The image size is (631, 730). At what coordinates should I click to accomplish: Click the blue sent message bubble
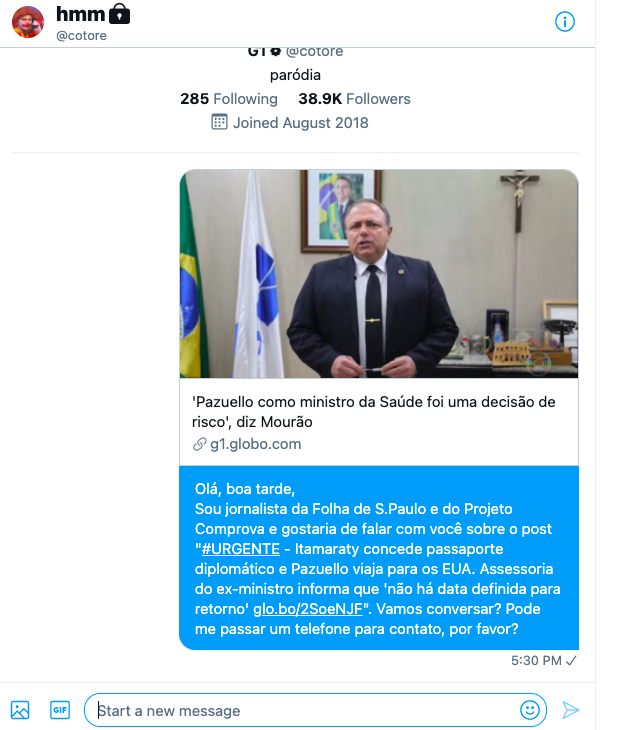point(379,558)
